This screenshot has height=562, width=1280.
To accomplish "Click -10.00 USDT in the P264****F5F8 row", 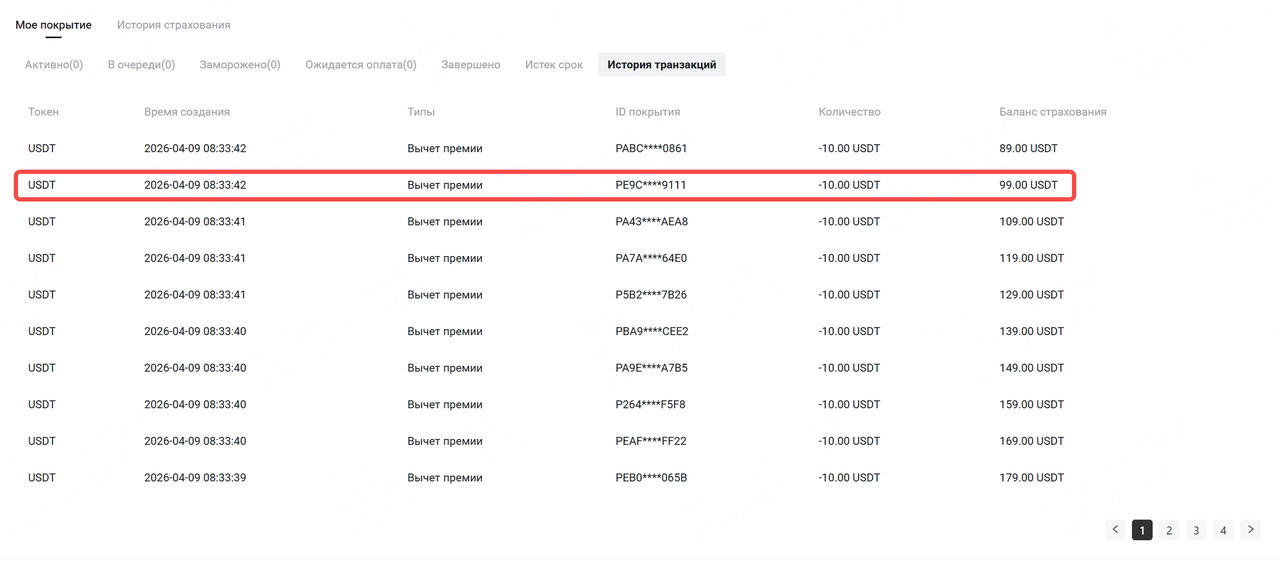I will coord(850,404).
